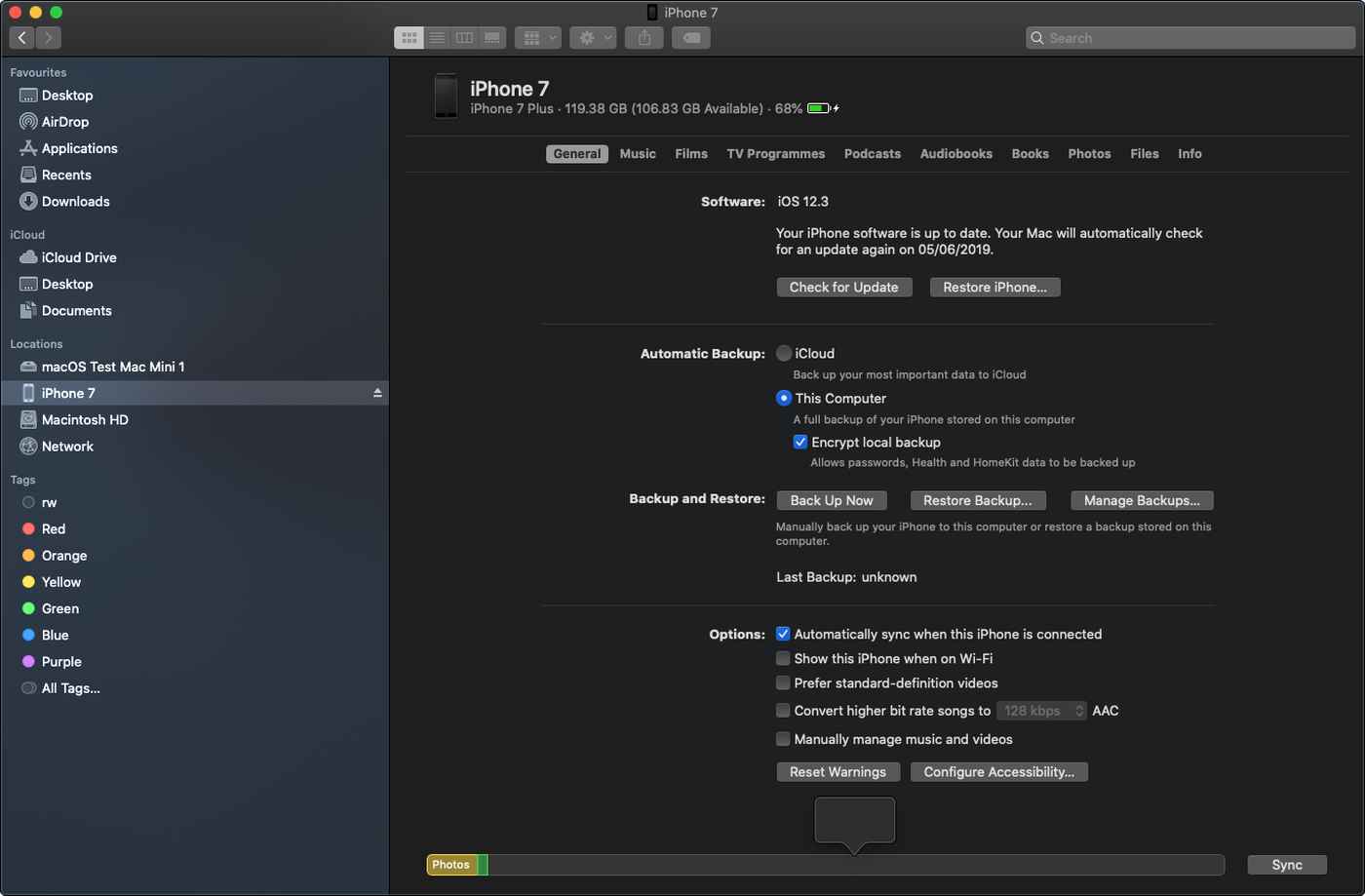Enable Show this iPhone when on Wi-Fi
Viewport: 1365px width, 896px height.
point(783,659)
